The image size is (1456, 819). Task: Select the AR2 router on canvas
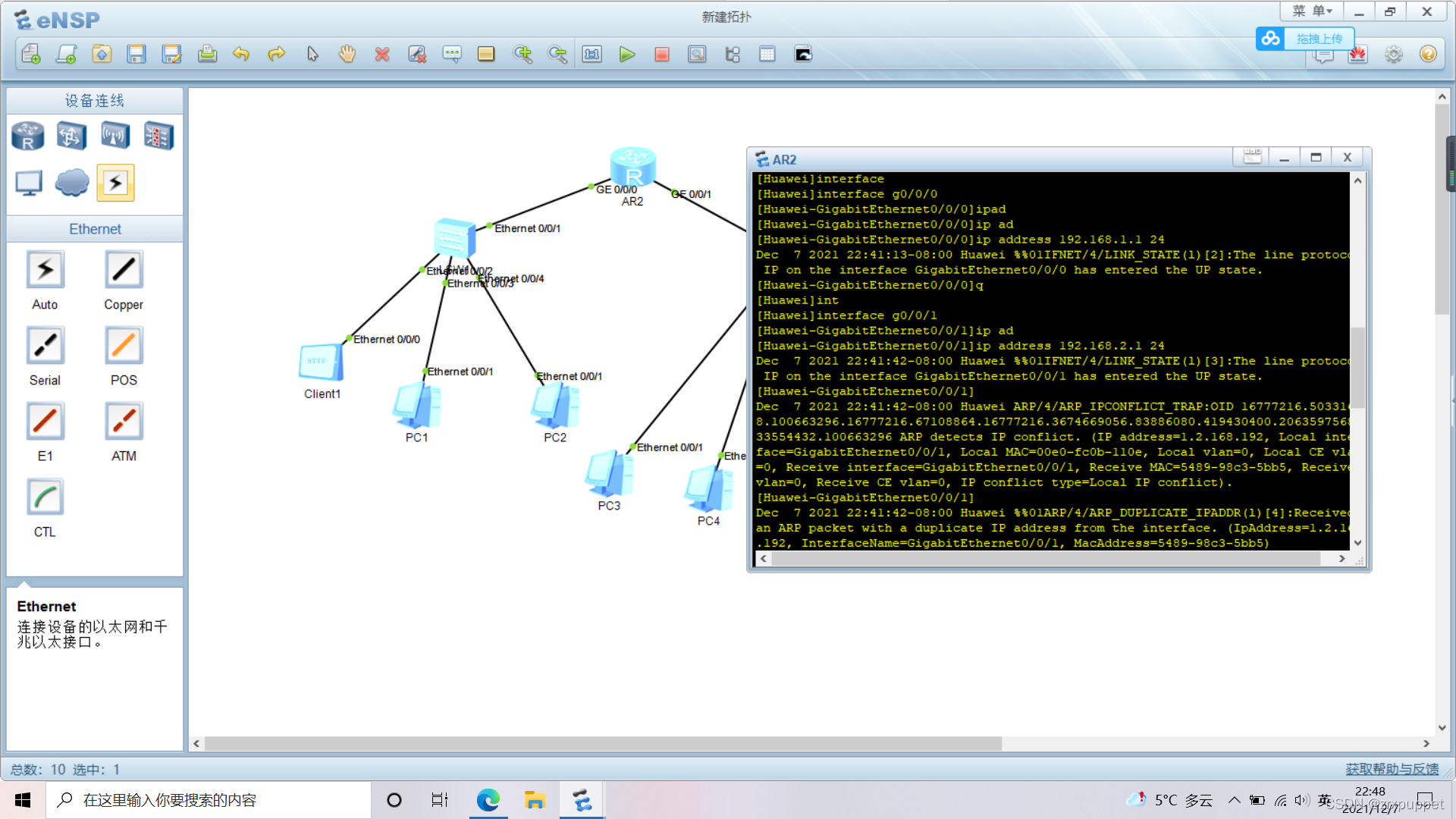[x=632, y=168]
